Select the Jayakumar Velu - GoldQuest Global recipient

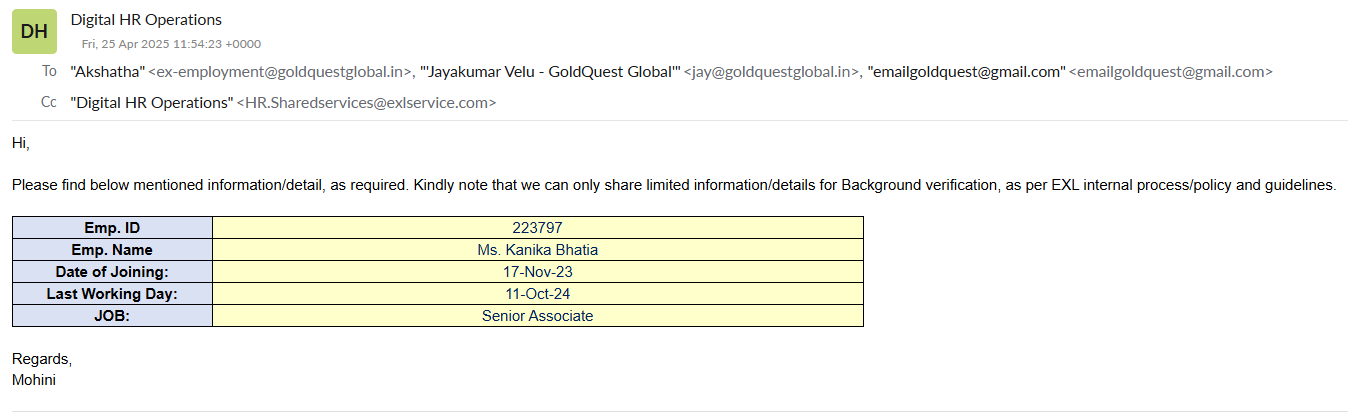(x=551, y=72)
